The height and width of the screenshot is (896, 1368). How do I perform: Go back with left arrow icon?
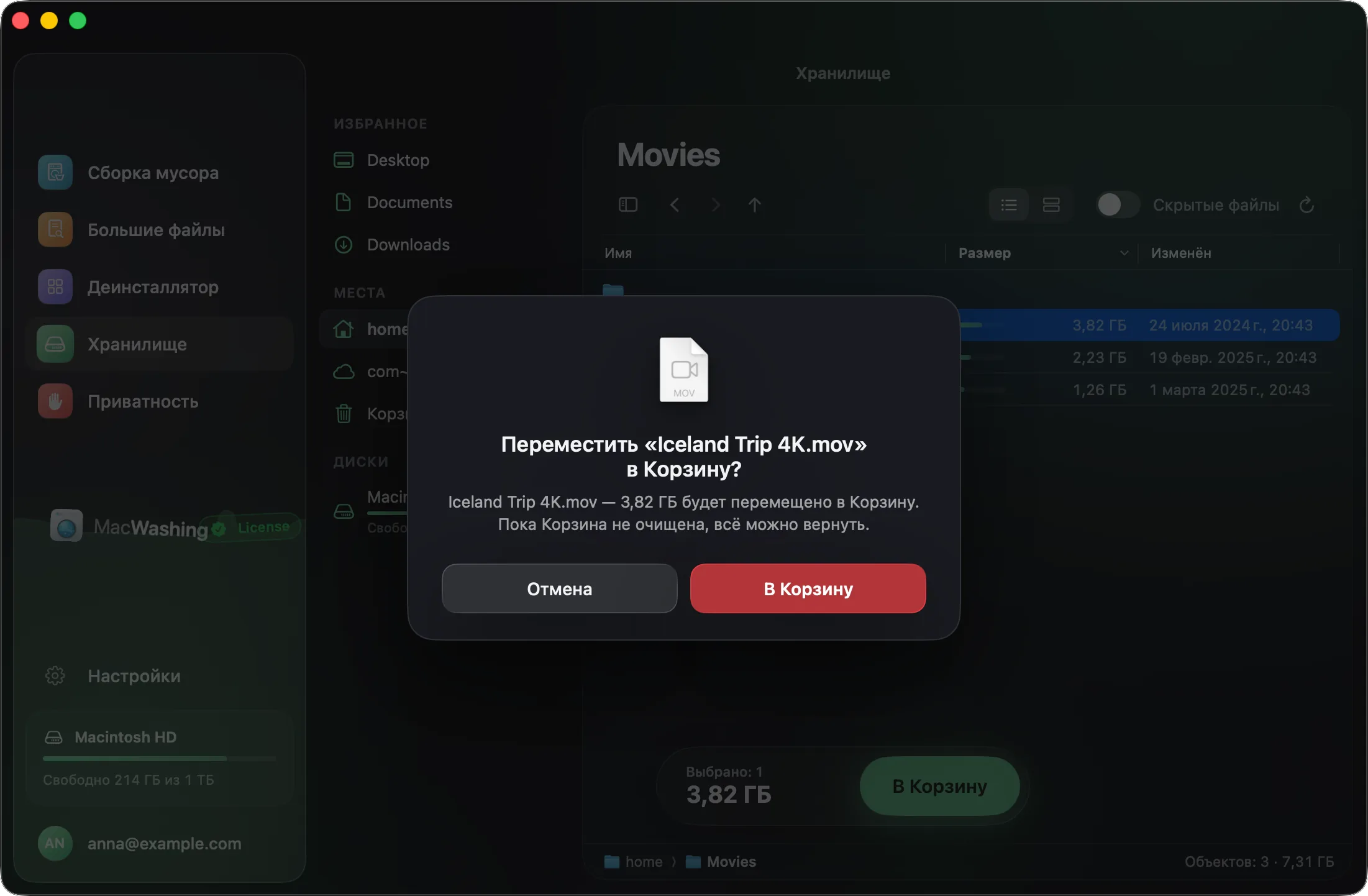pos(675,204)
